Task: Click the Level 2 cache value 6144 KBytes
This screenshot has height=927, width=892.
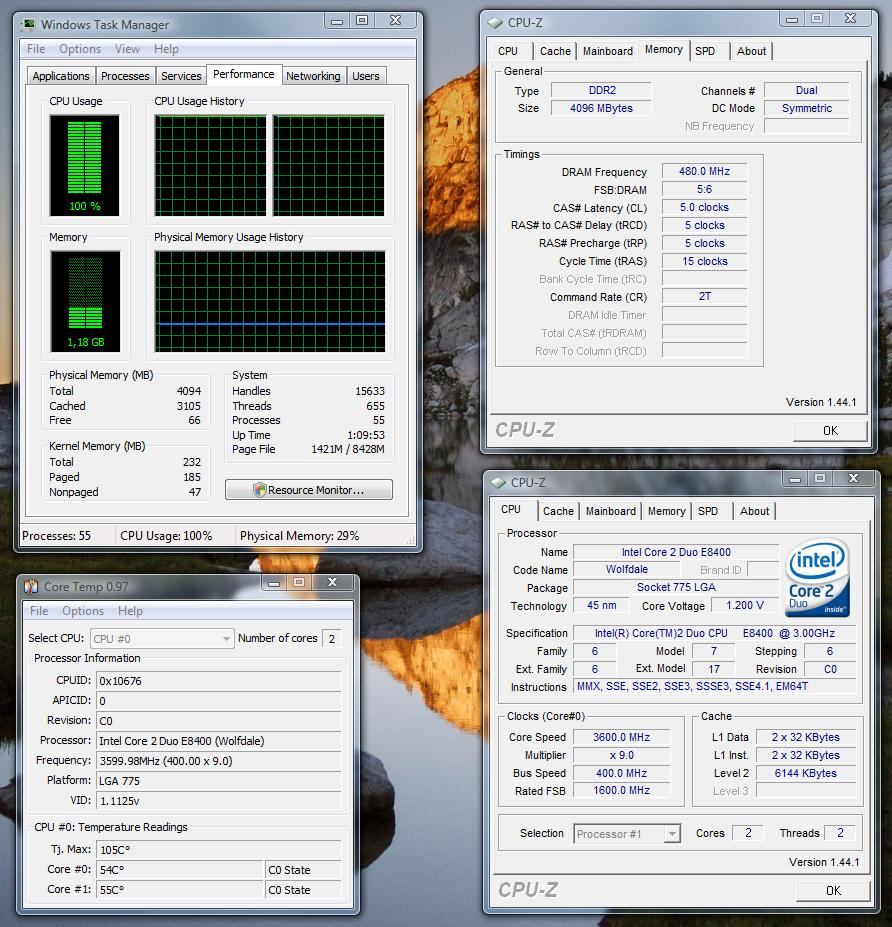Action: [x=806, y=773]
